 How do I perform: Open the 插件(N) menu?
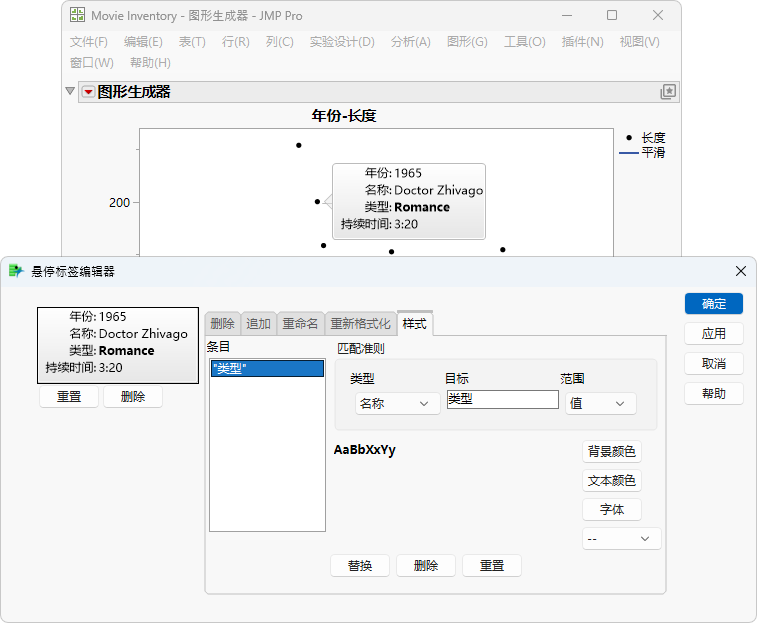583,42
